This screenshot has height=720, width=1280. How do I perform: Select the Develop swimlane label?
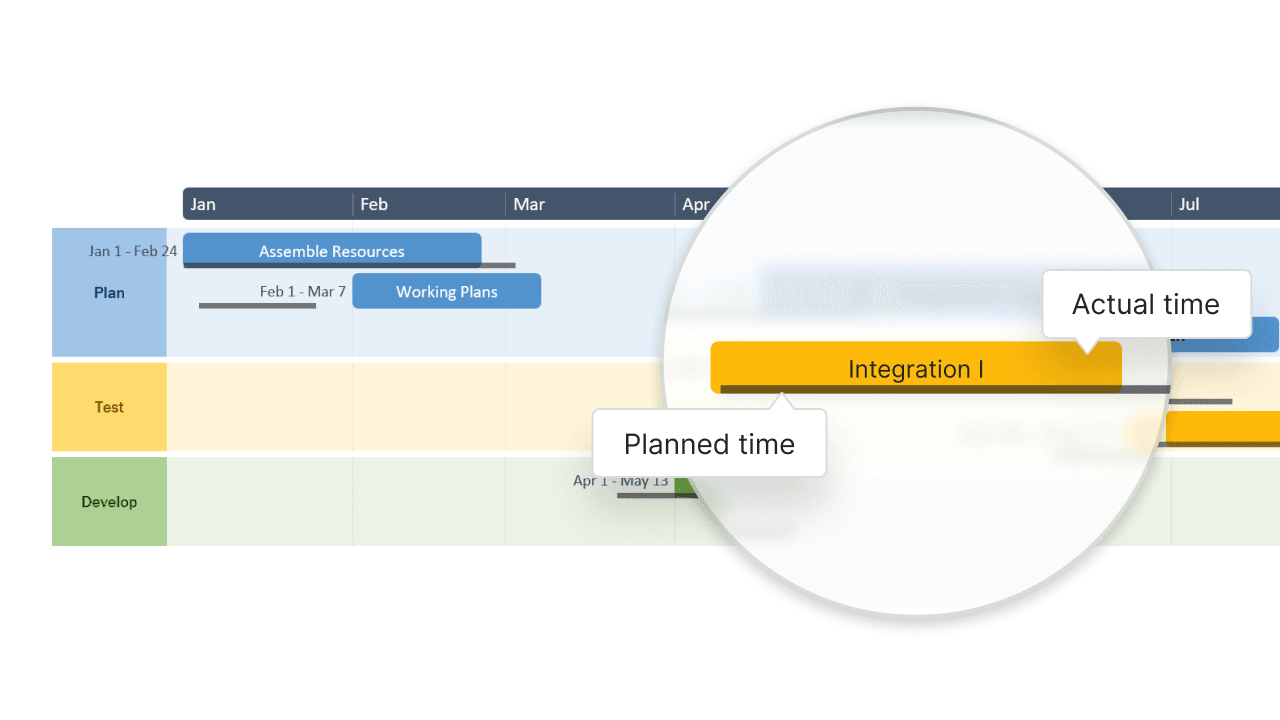coord(109,502)
